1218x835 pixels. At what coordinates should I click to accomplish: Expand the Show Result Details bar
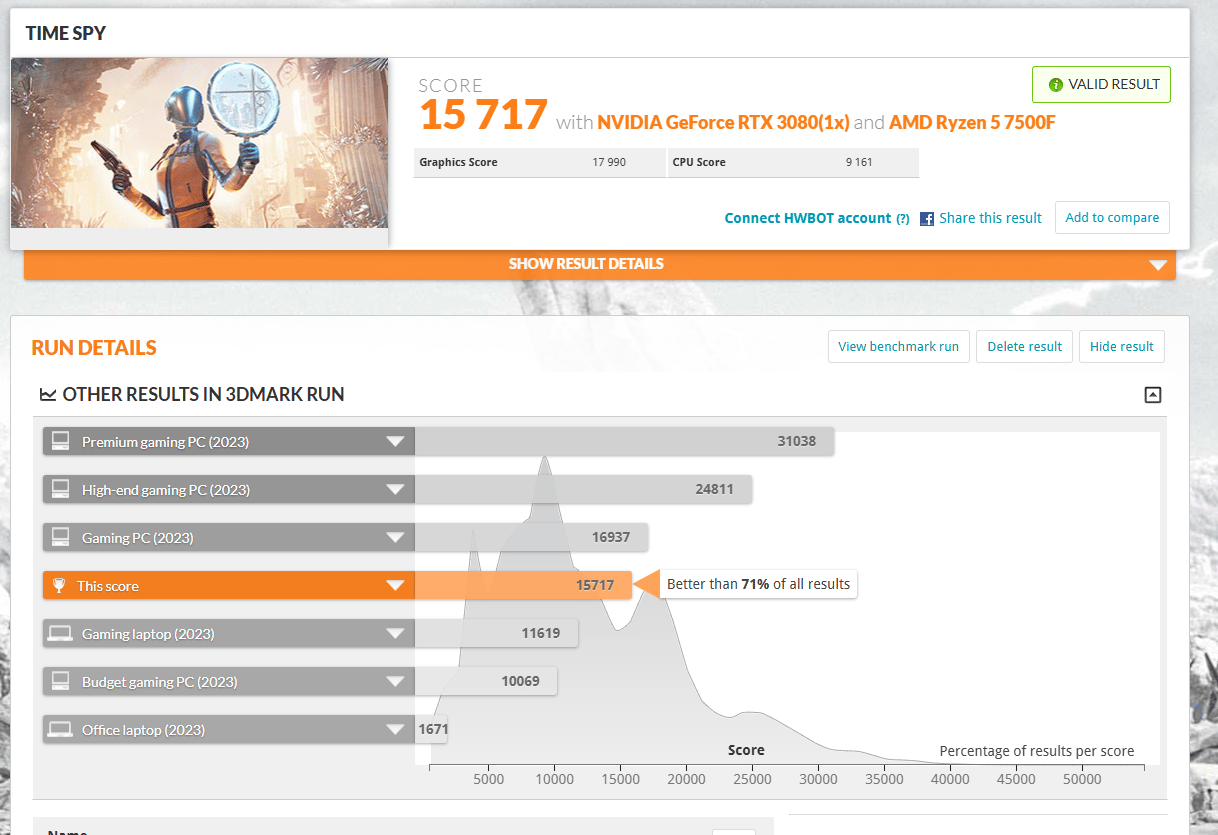pos(600,264)
